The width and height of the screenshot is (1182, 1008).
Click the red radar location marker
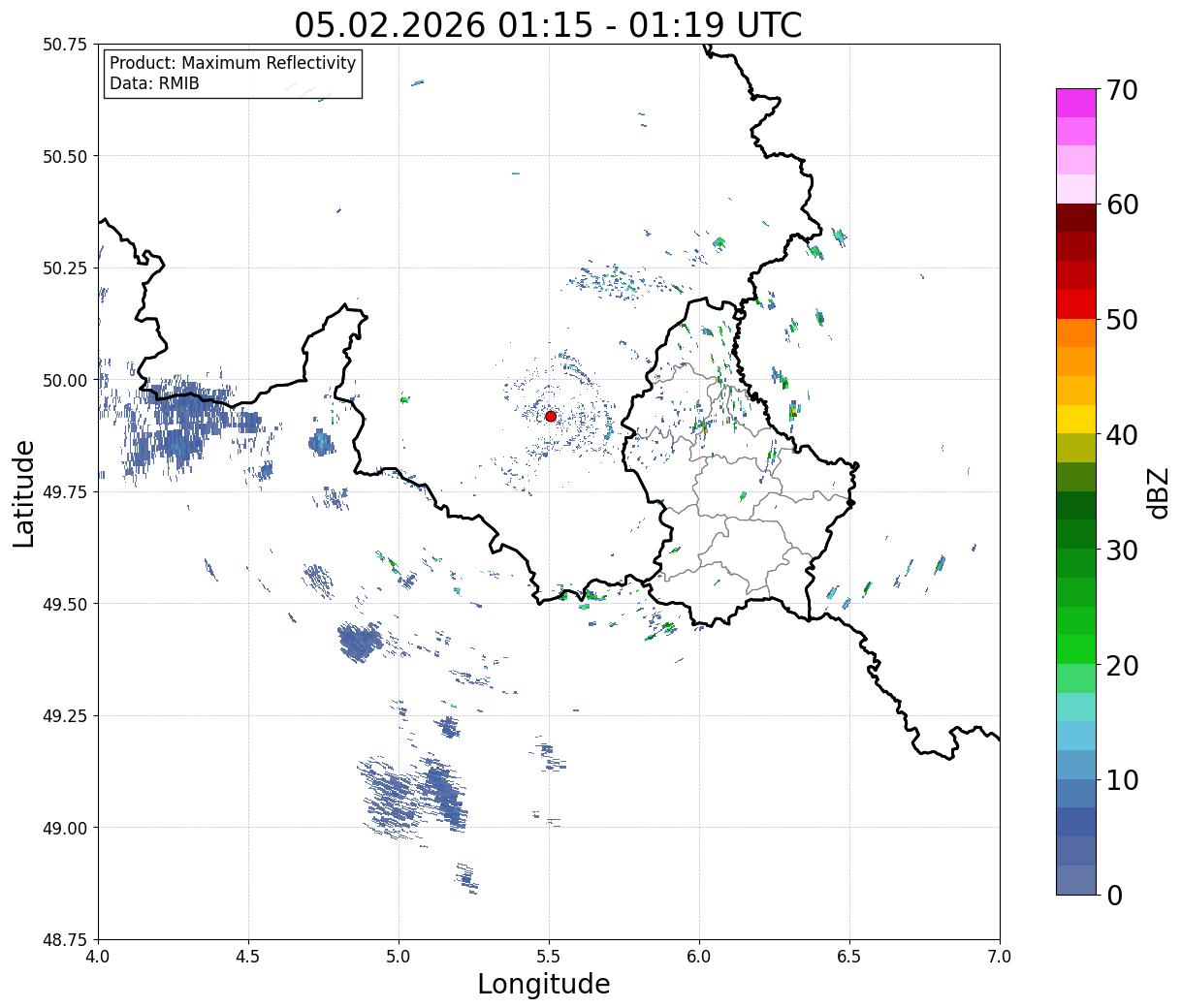pyautogui.click(x=551, y=416)
